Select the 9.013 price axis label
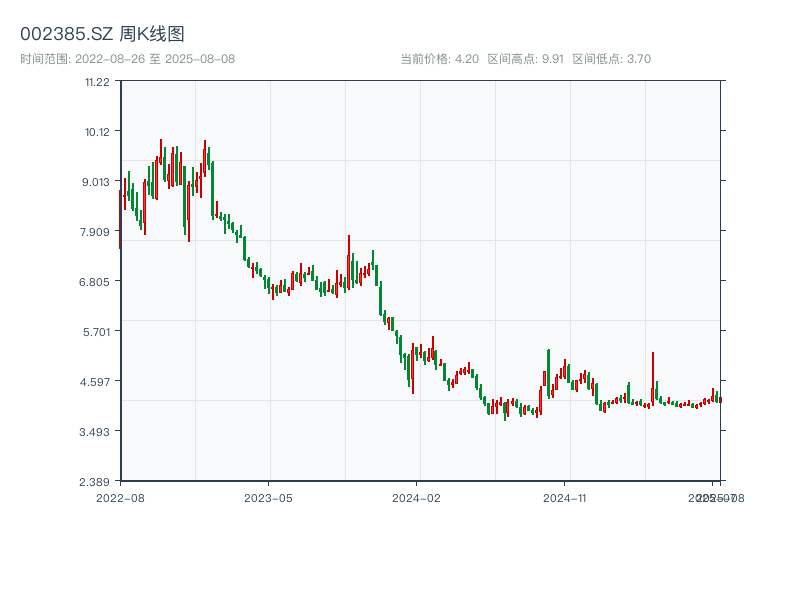The image size is (800, 600). [97, 181]
